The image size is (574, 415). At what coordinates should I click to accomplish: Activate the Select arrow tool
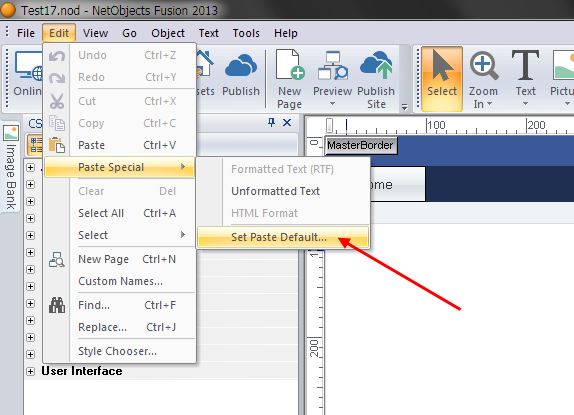point(441,79)
